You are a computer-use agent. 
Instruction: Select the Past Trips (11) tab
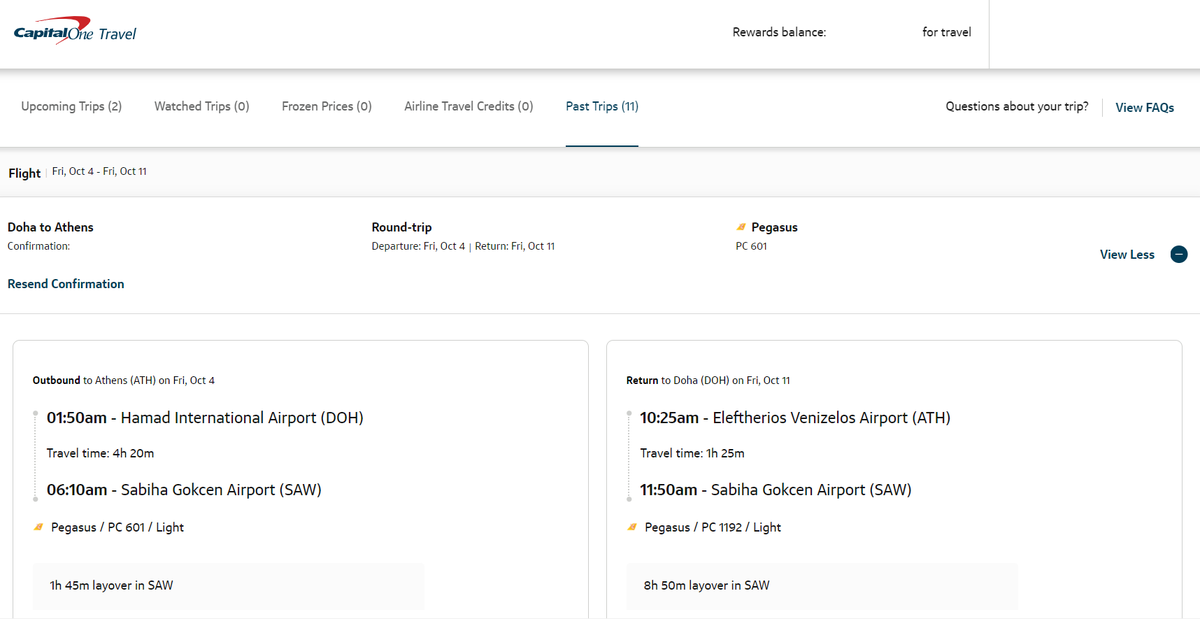point(602,106)
